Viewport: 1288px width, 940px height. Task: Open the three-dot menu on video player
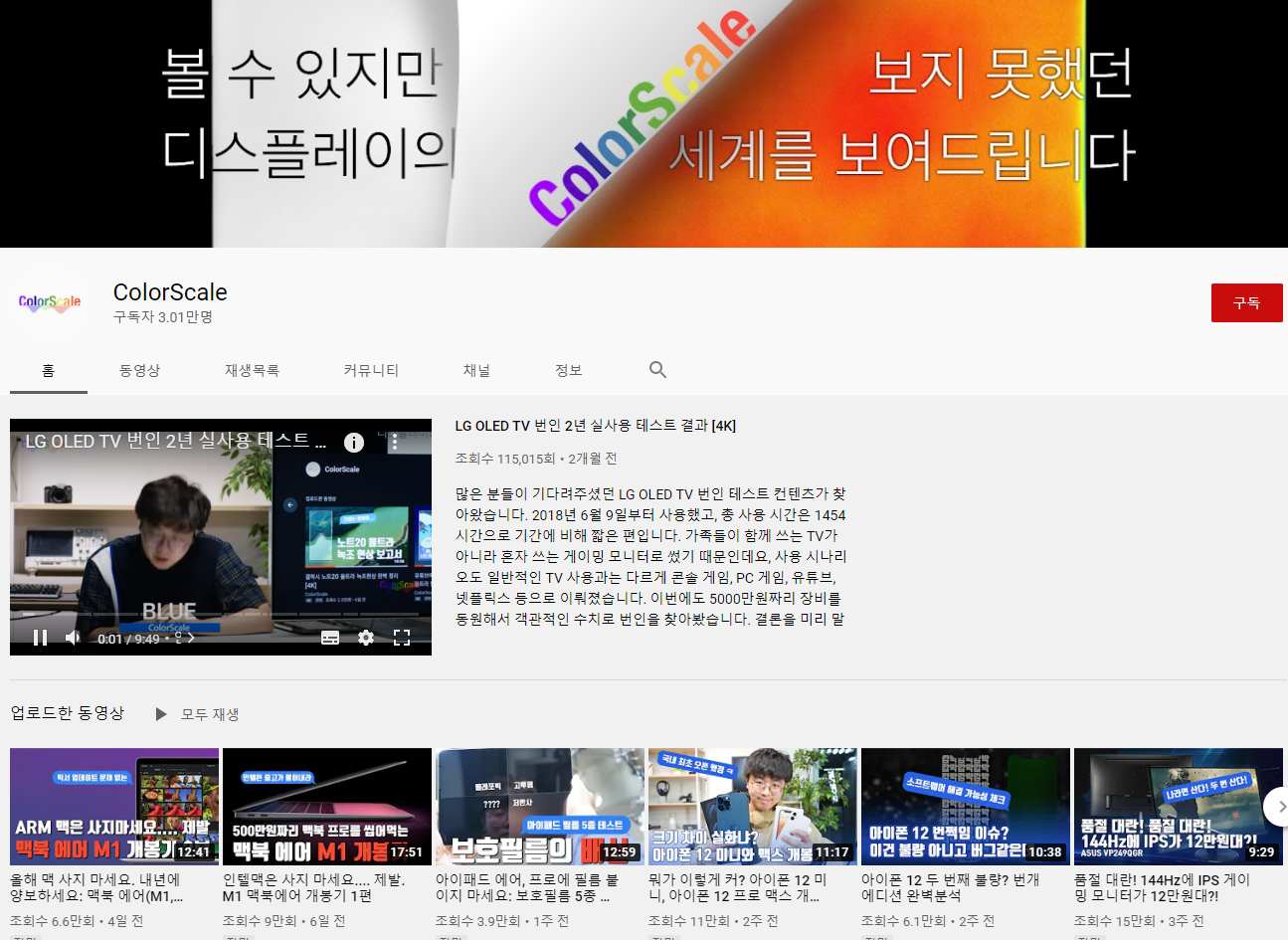[394, 442]
